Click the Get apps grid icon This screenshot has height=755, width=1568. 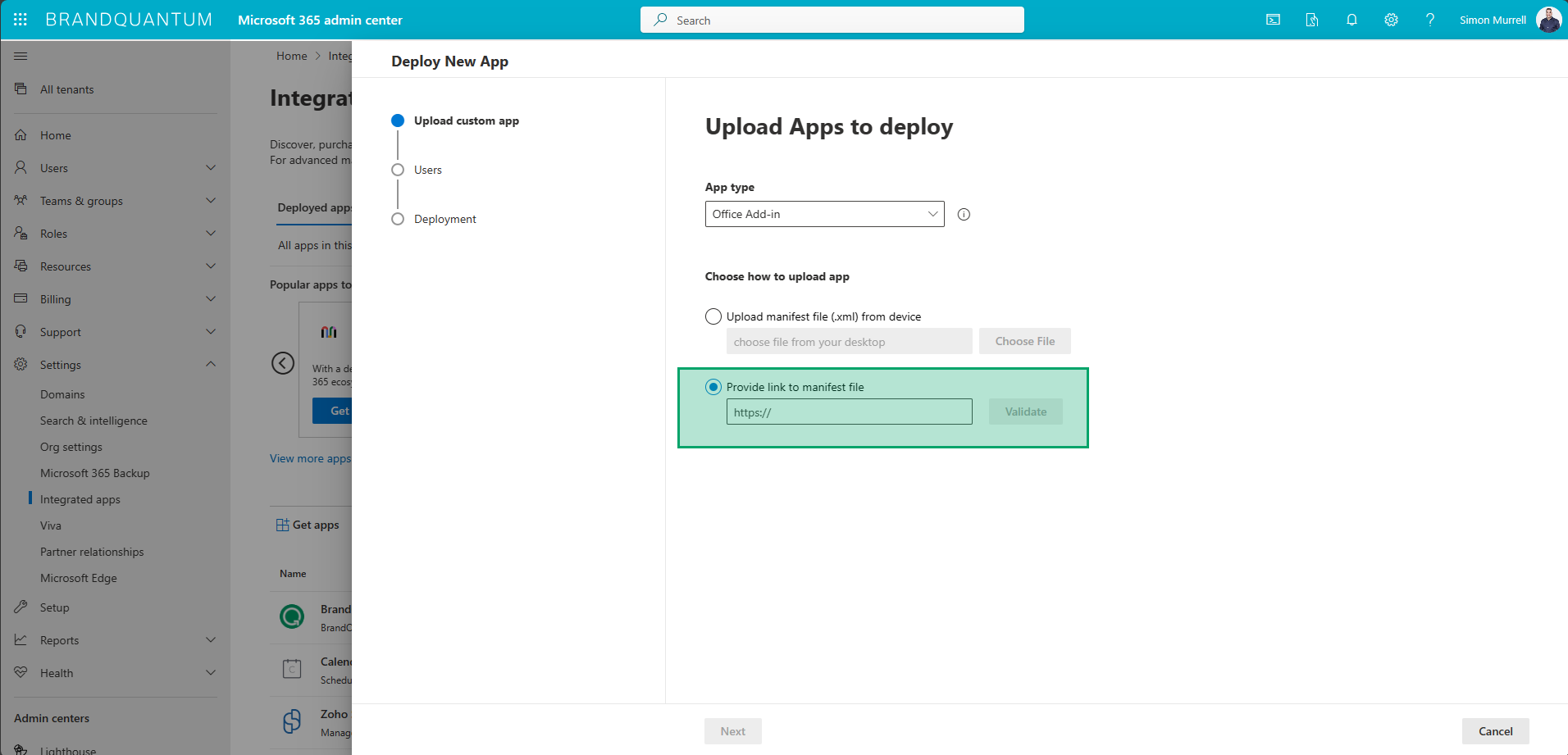(x=283, y=525)
